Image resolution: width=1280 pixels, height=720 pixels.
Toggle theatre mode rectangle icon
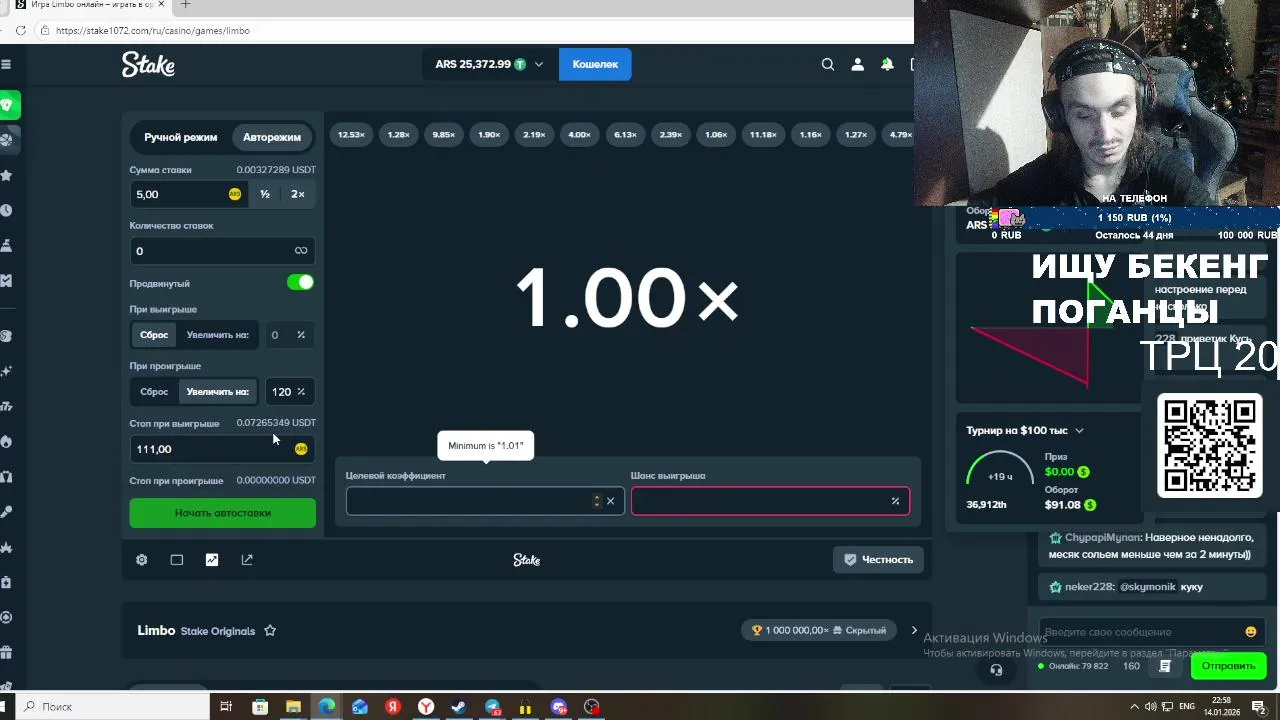(x=177, y=560)
